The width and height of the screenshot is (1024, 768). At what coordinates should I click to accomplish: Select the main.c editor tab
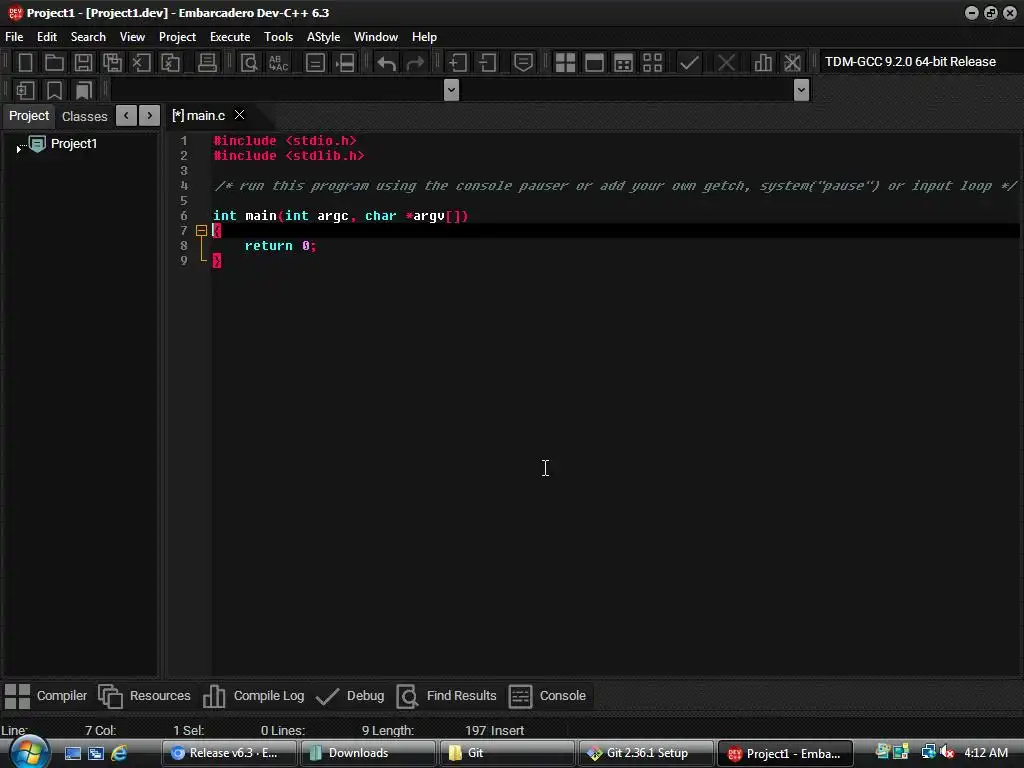pos(199,116)
